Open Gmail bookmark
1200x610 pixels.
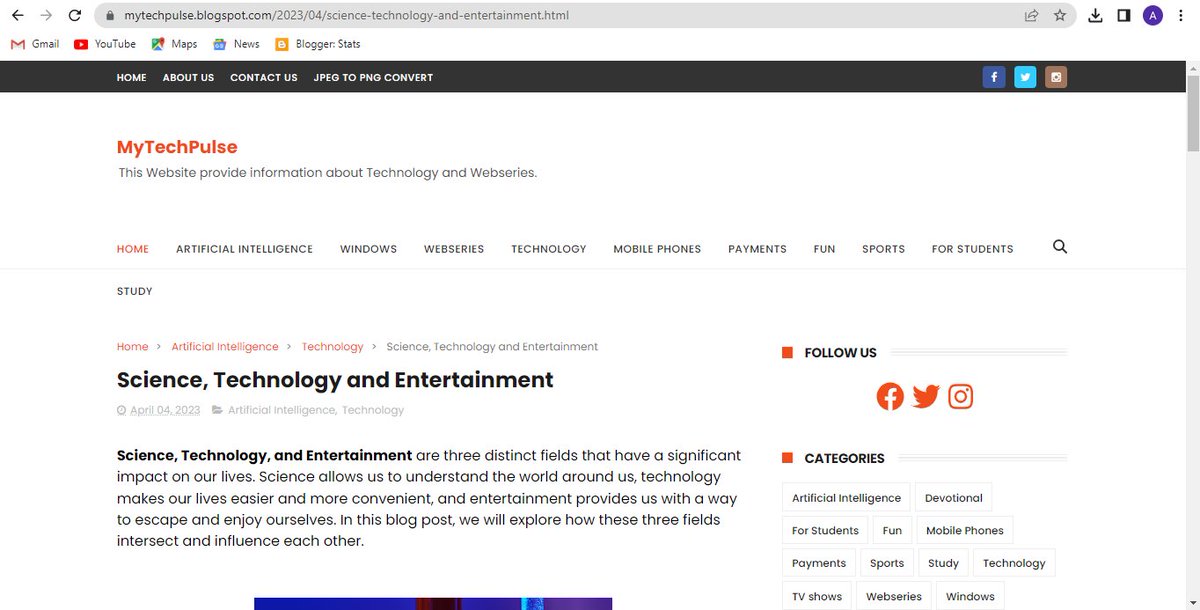pyautogui.click(x=35, y=44)
